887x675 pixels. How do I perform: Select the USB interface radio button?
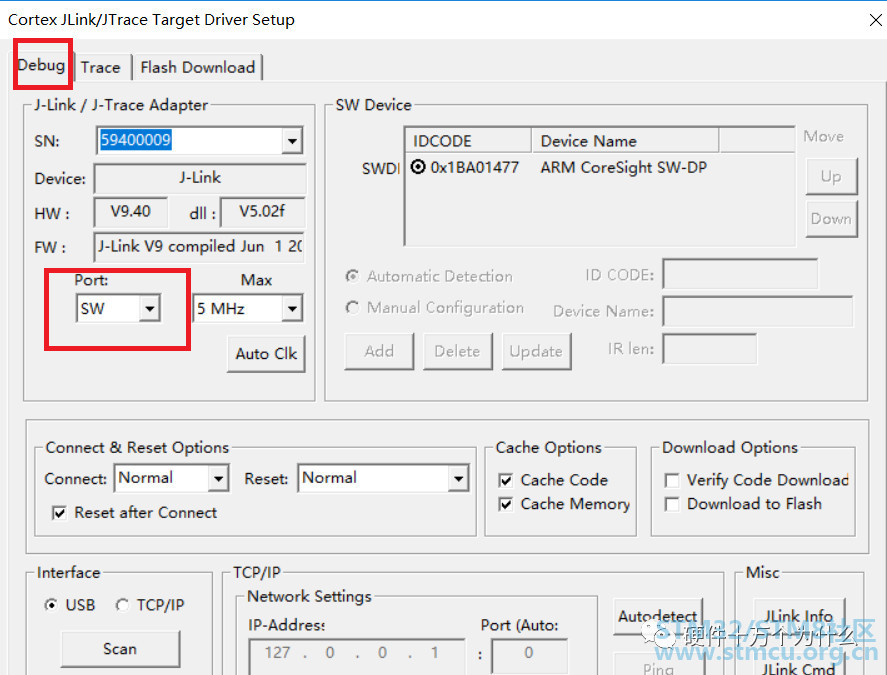pyautogui.click(x=51, y=605)
